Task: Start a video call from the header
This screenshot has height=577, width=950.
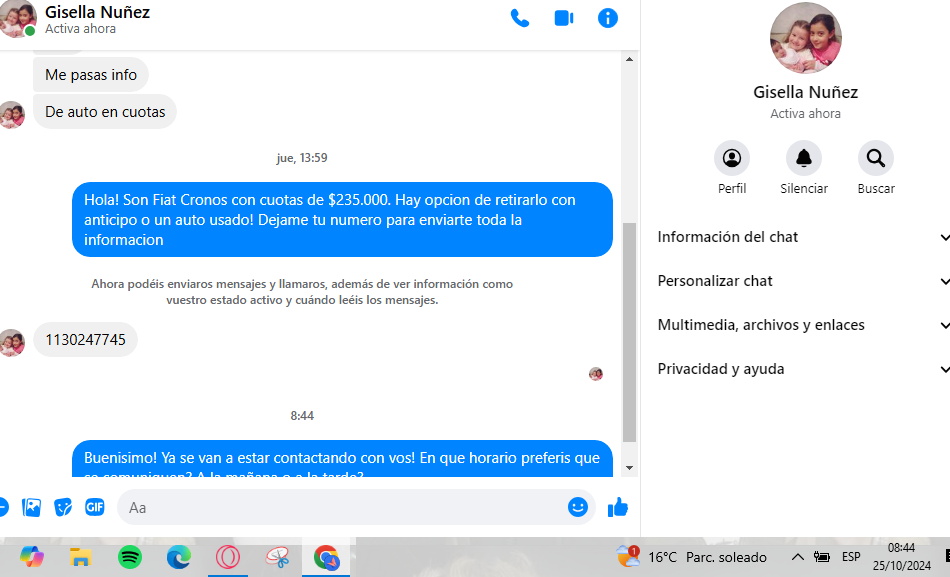Action: coord(564,18)
